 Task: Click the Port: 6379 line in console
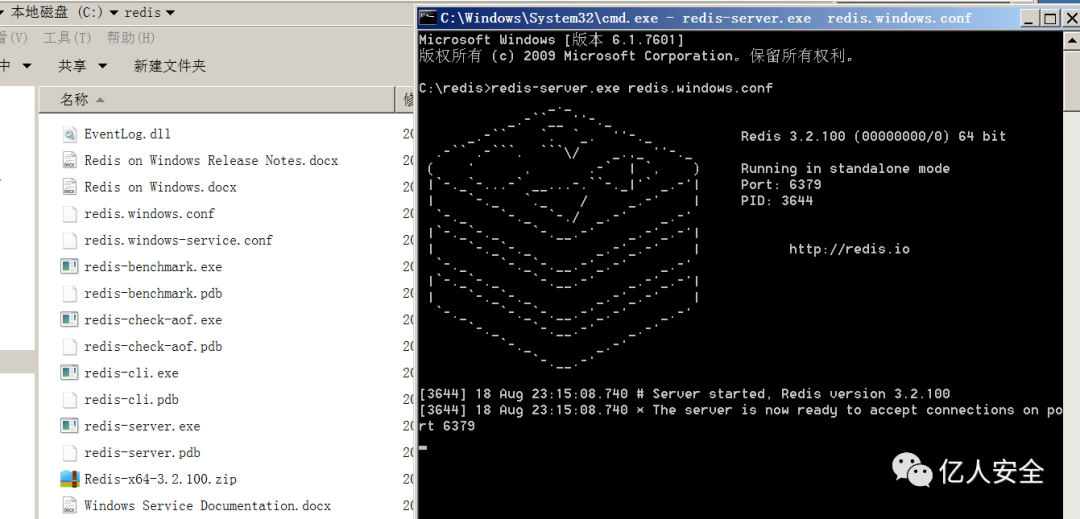point(781,184)
